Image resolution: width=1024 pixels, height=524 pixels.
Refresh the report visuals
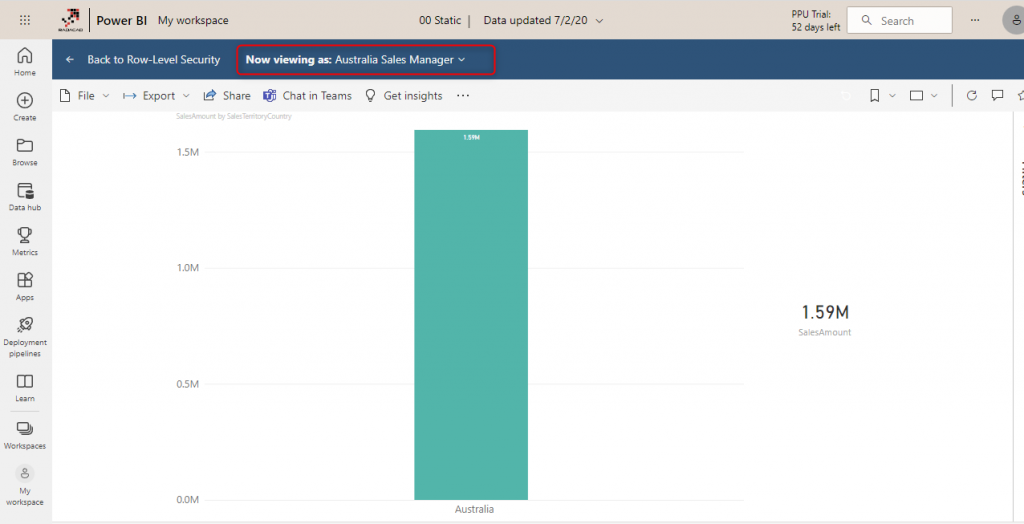971,96
